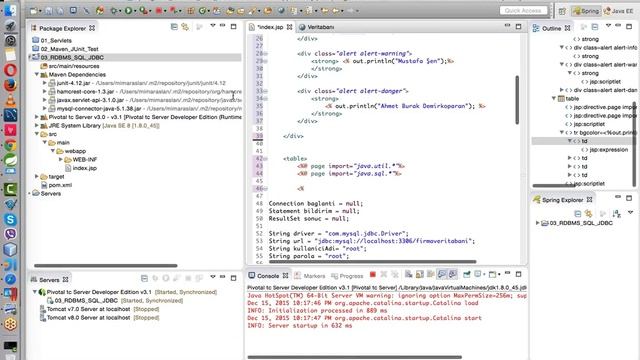Click Collapse All in Spring Explorer
The image size is (640, 360).
(578, 213)
